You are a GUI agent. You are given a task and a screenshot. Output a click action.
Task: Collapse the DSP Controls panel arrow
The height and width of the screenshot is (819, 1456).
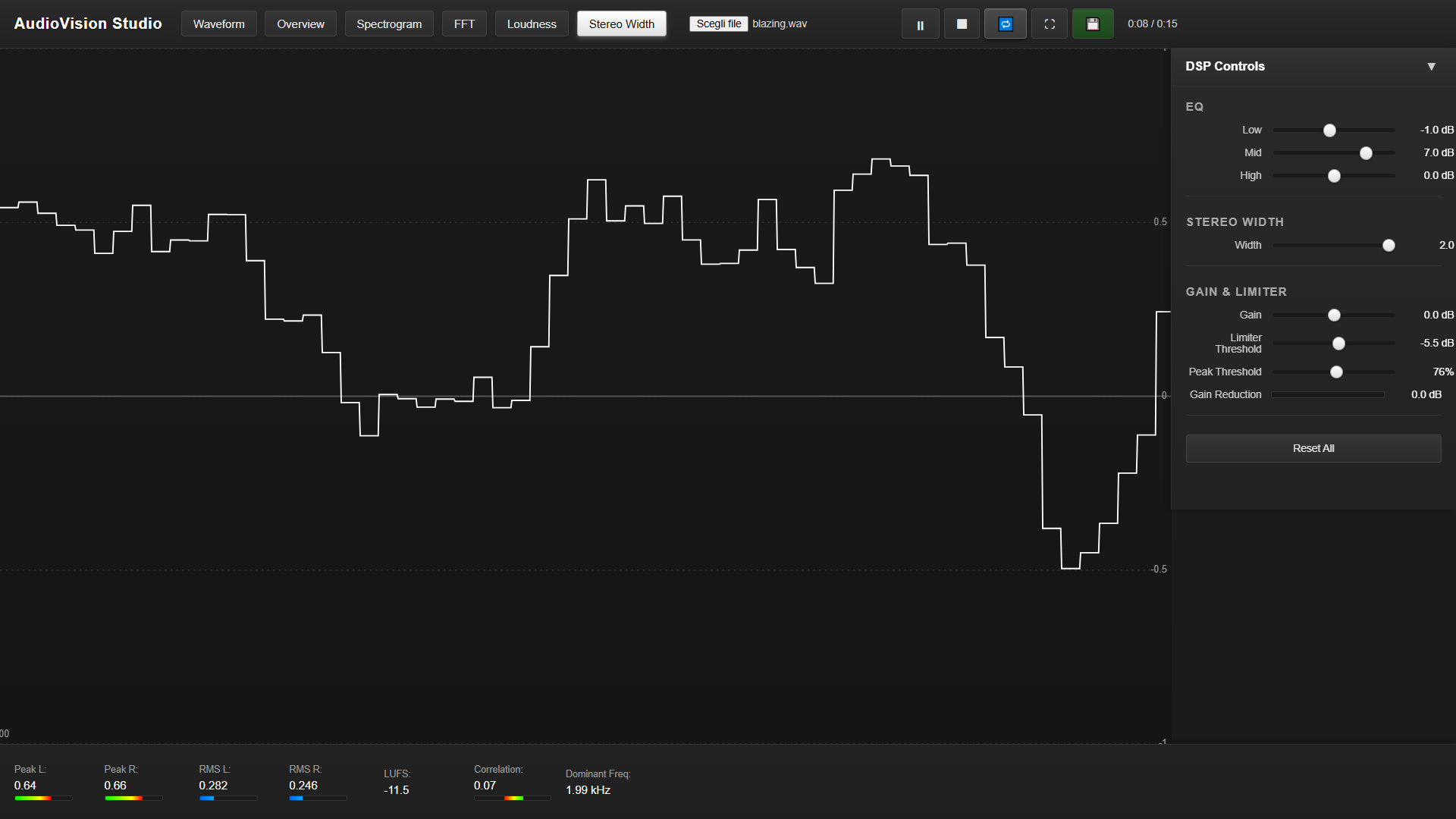click(1431, 67)
